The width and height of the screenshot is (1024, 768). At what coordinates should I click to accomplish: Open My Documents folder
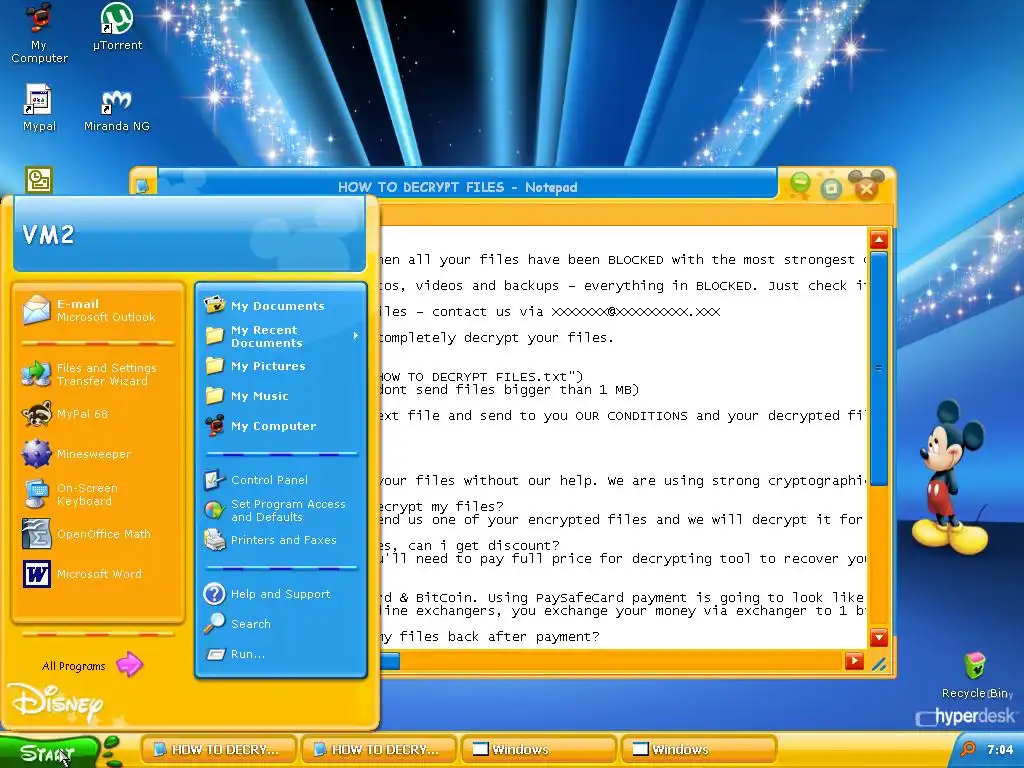pos(280,306)
